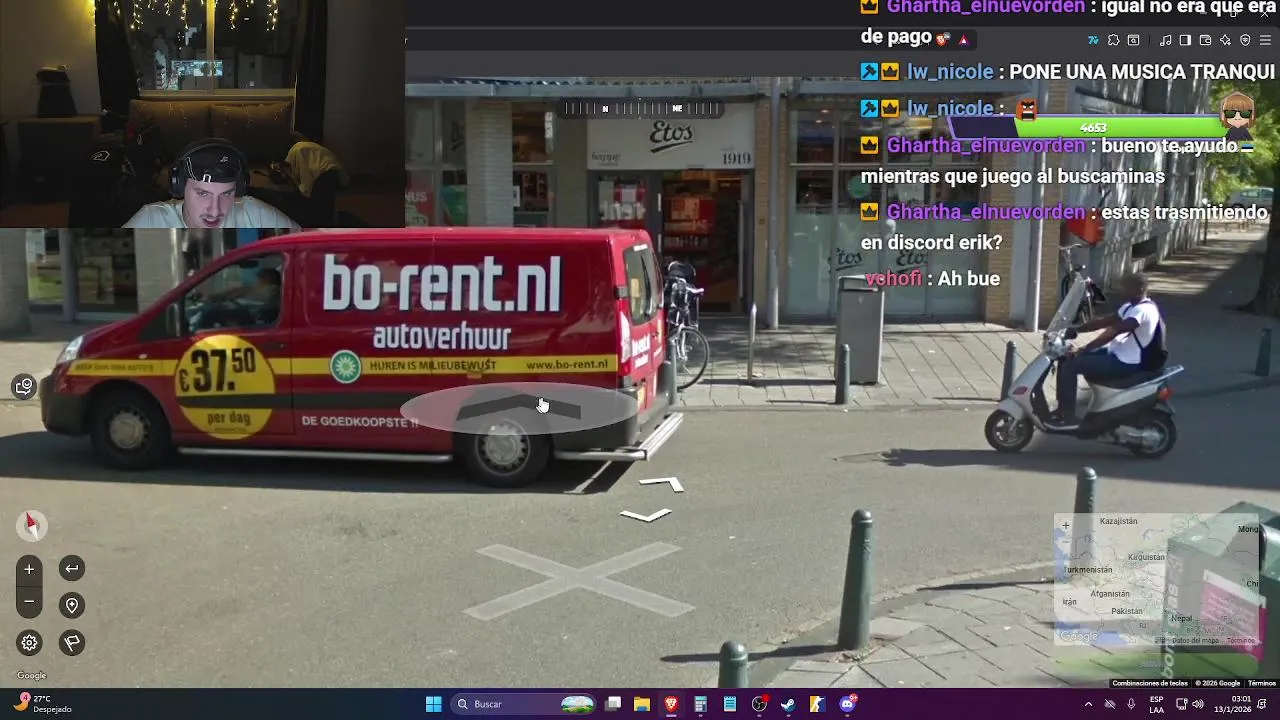Click Ghartha_elnuevorden on the discord erik message

click(x=986, y=212)
